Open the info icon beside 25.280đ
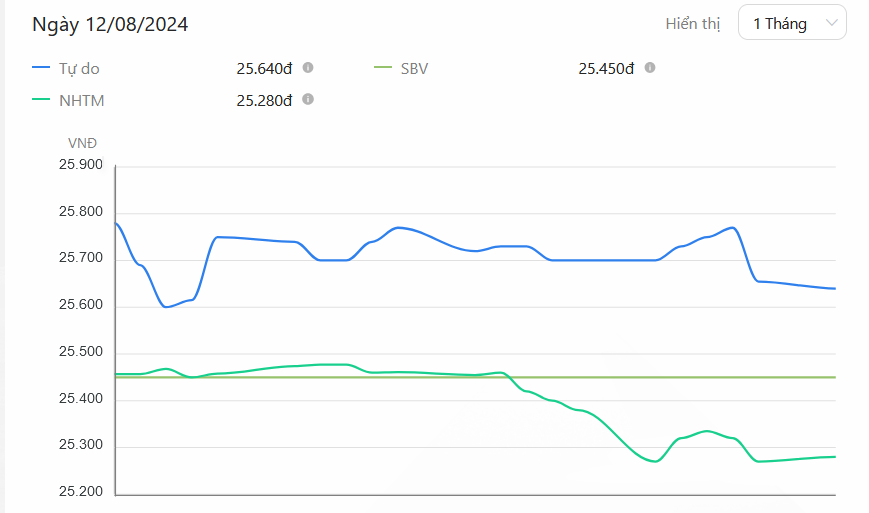The image size is (869, 513). pyautogui.click(x=308, y=99)
